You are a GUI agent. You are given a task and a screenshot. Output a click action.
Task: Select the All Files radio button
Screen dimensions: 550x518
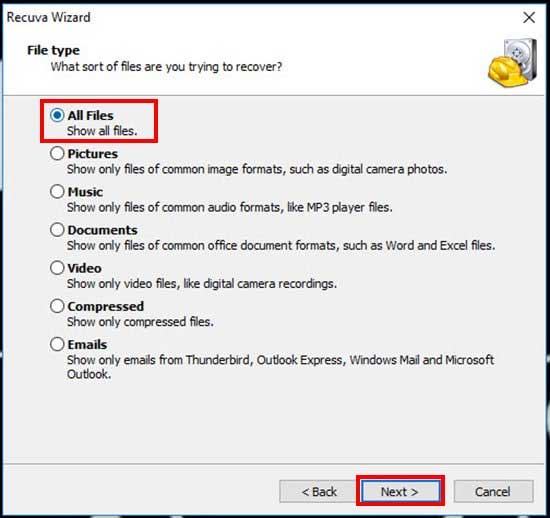[x=57, y=115]
